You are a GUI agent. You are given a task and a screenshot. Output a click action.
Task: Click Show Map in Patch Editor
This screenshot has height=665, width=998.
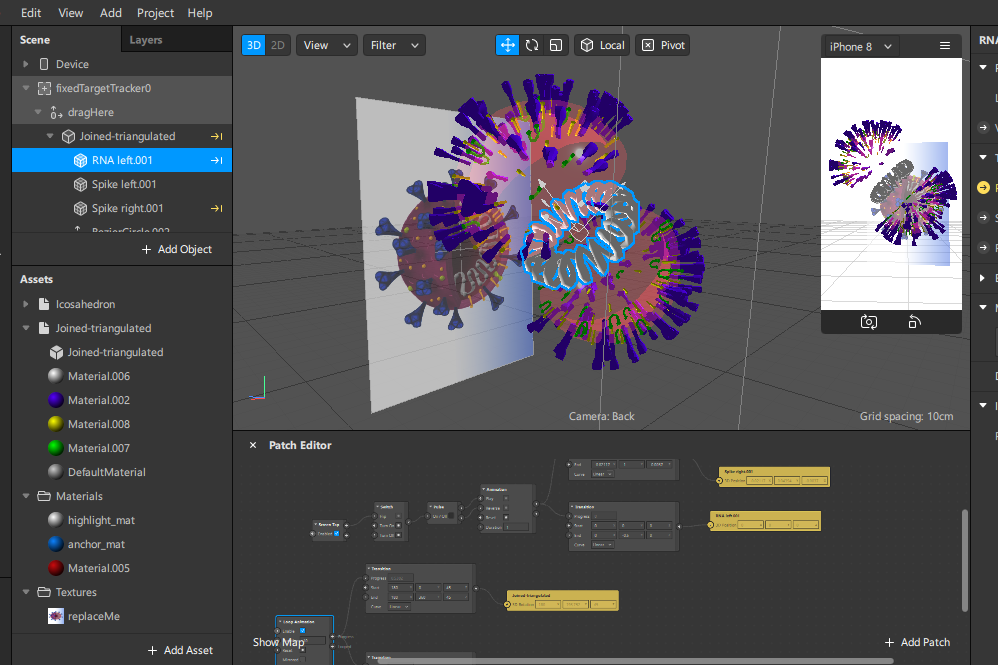click(279, 642)
